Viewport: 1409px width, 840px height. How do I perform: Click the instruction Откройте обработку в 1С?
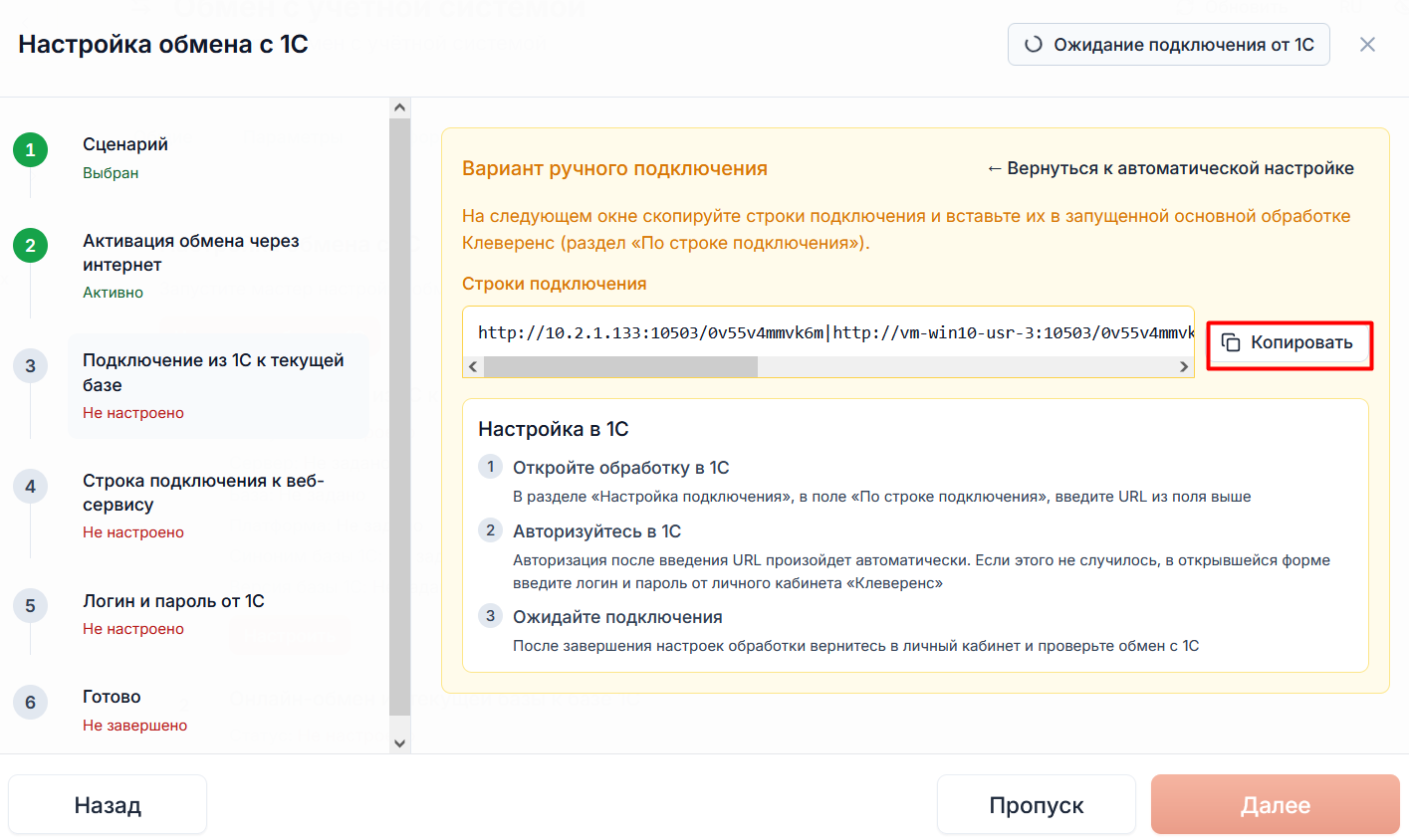click(621, 468)
